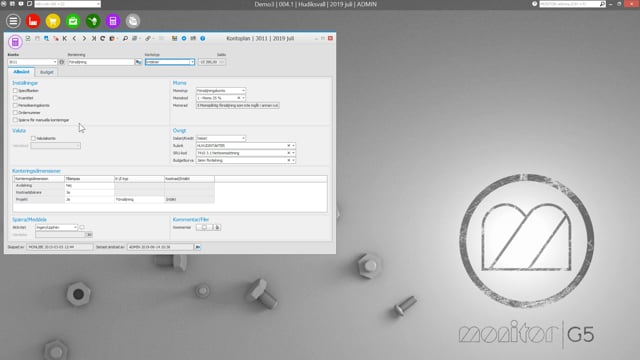Click the speech bubble icon beside Aktivitet
The height and width of the screenshot is (360, 640).
point(82,227)
